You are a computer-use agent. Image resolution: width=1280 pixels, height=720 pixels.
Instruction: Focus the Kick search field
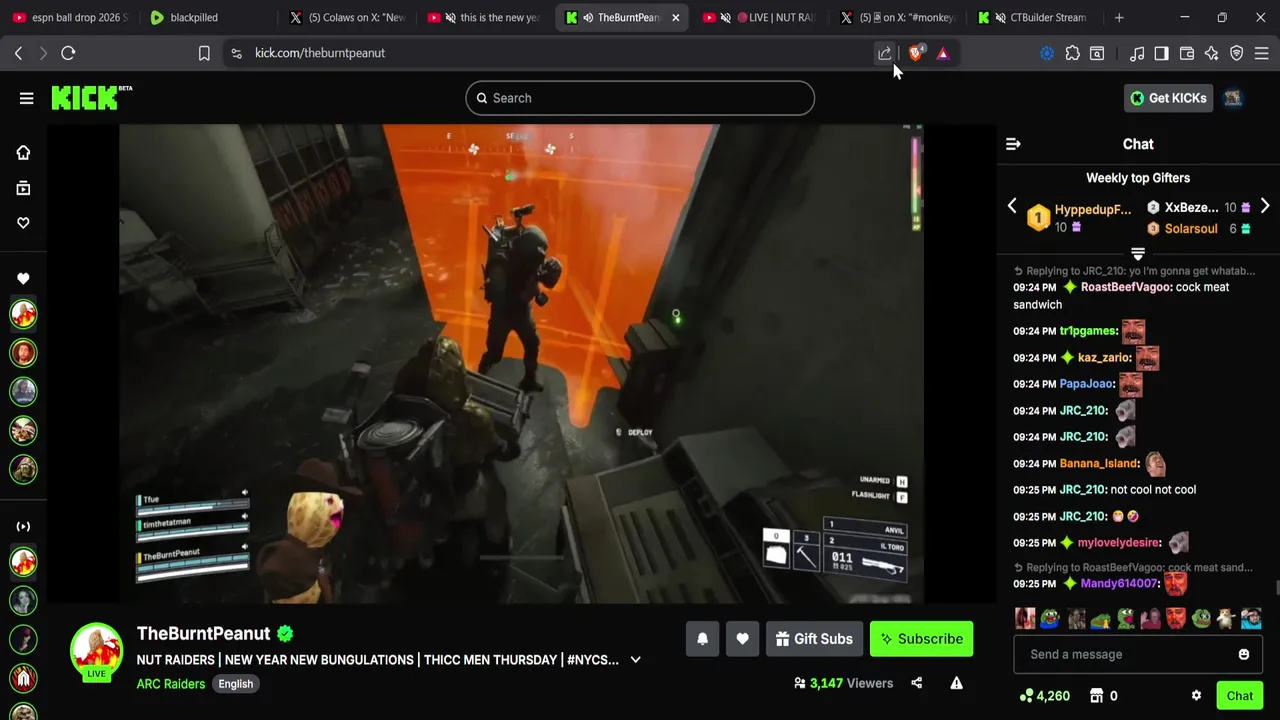pyautogui.click(x=640, y=98)
